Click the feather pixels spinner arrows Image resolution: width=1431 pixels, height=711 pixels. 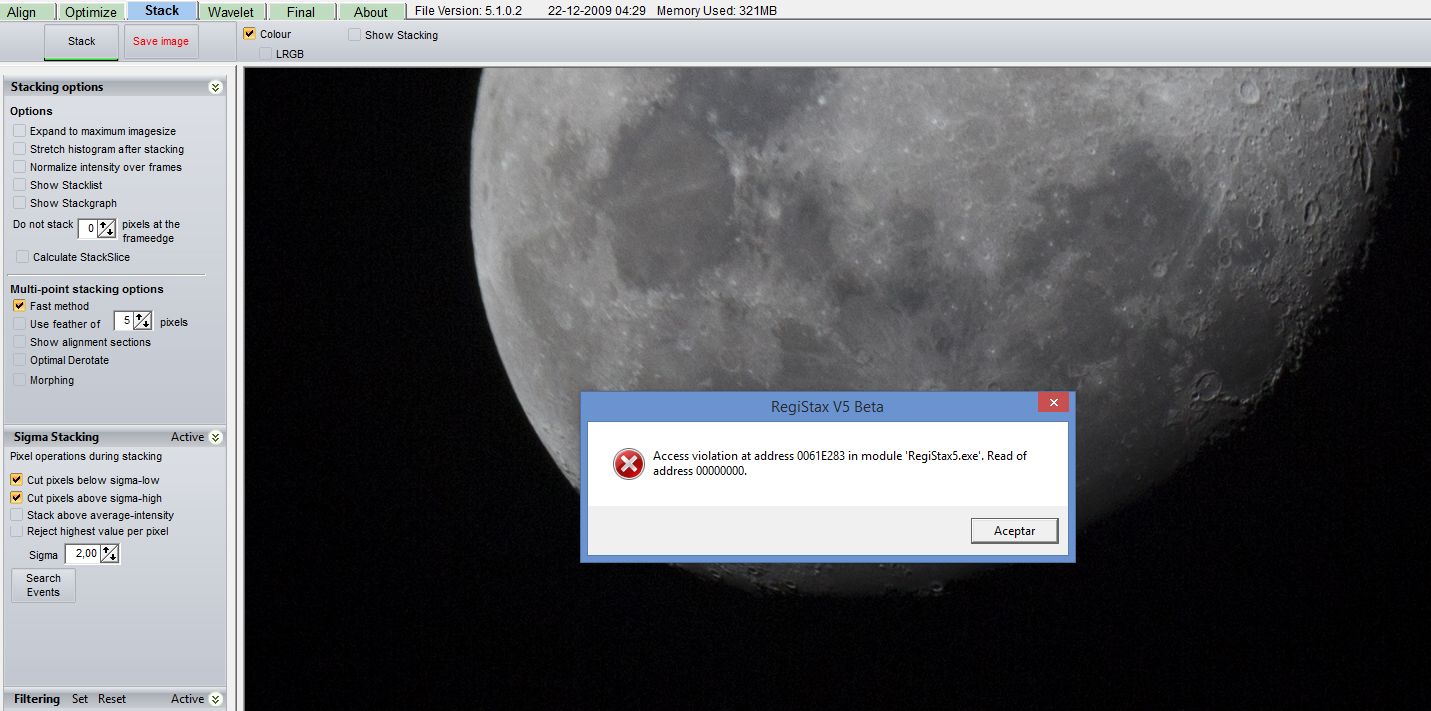(x=142, y=321)
